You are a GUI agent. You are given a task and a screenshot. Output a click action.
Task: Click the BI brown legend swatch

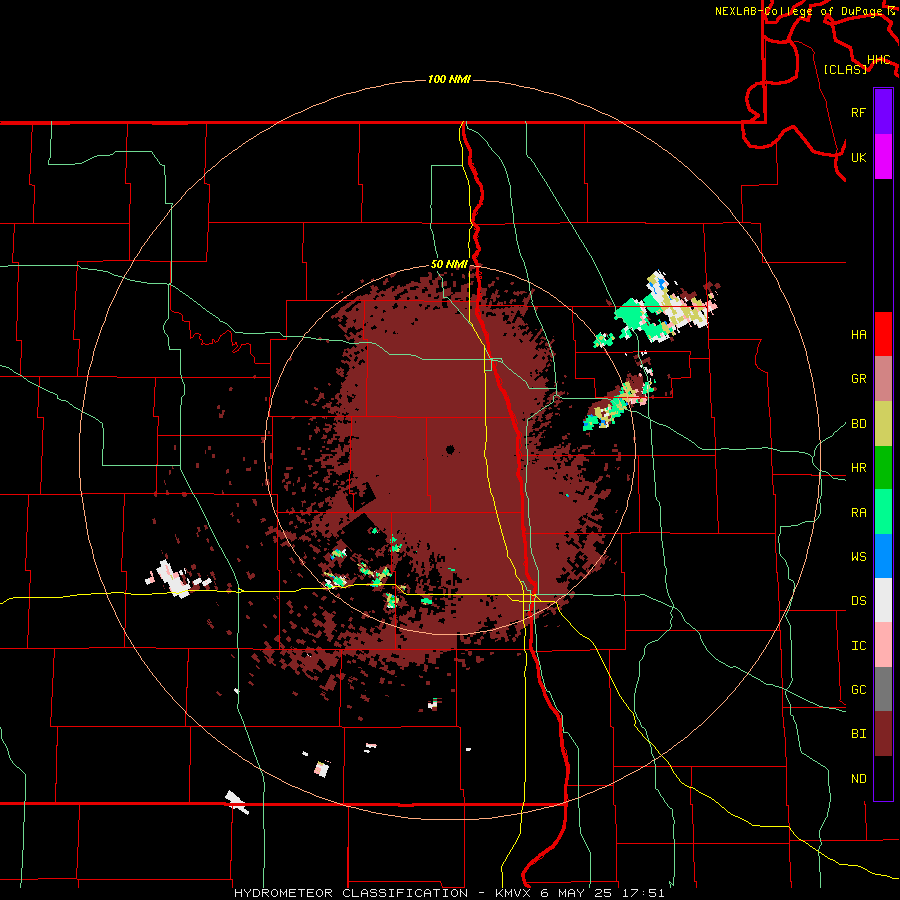[883, 734]
